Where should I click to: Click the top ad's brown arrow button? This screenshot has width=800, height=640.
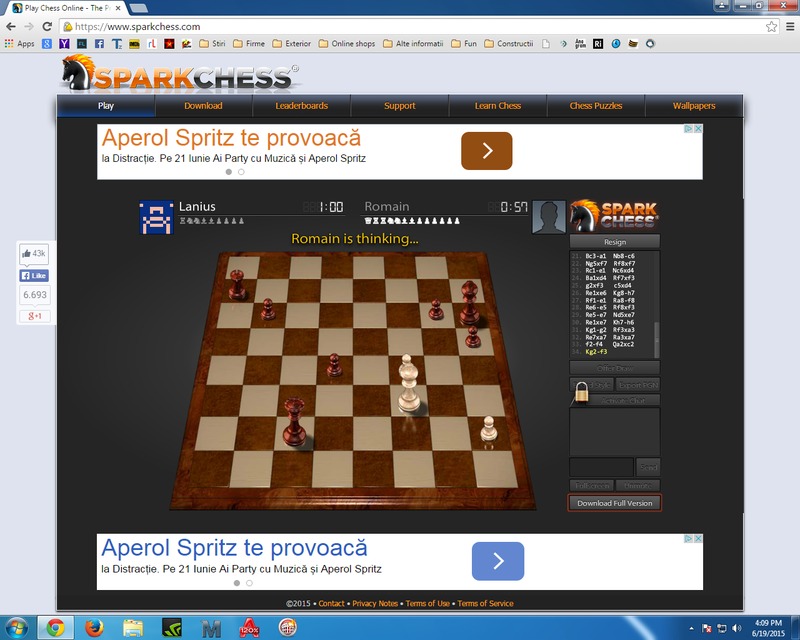(x=487, y=151)
